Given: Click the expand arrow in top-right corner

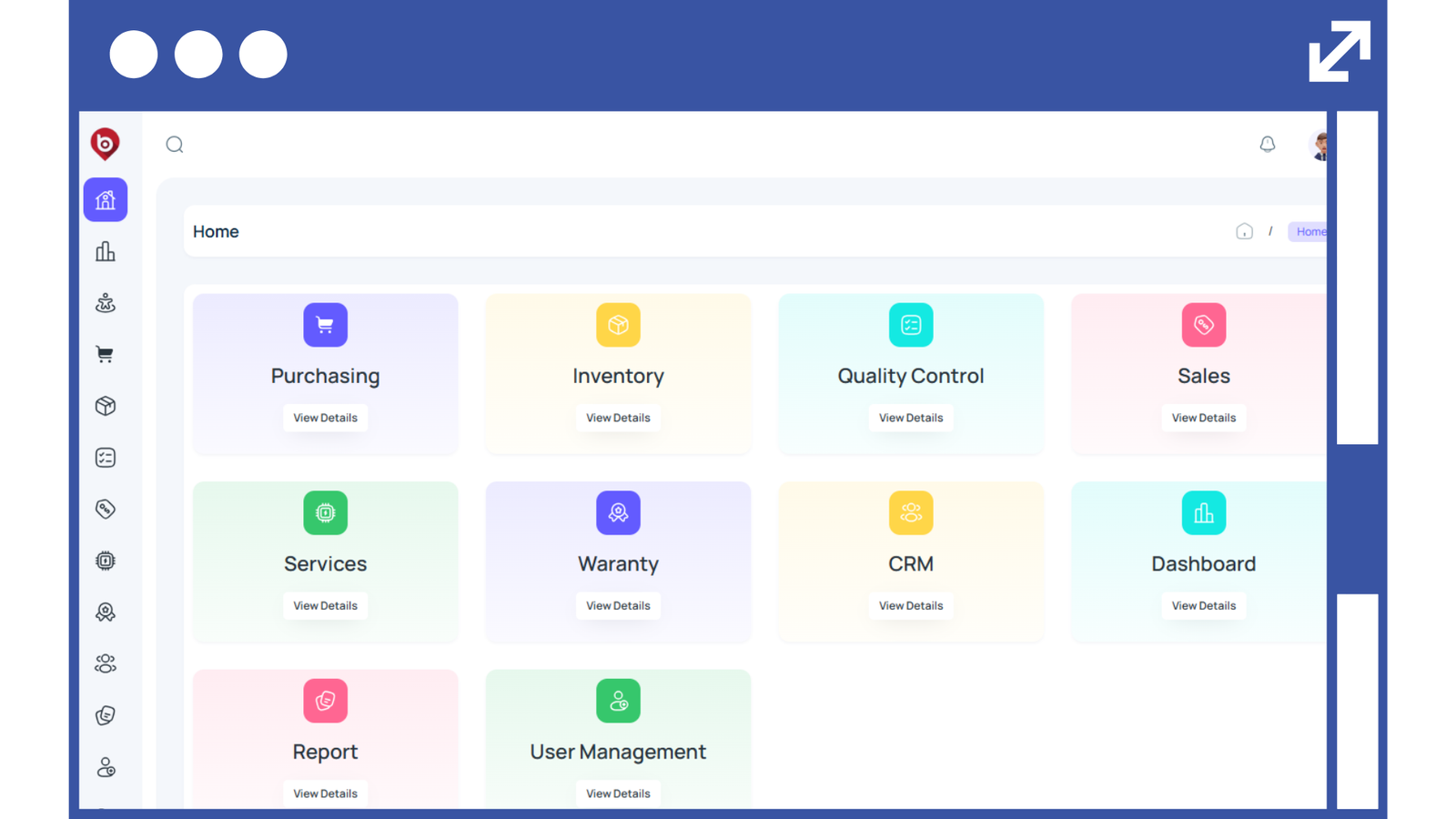Looking at the screenshot, I should click(x=1339, y=51).
